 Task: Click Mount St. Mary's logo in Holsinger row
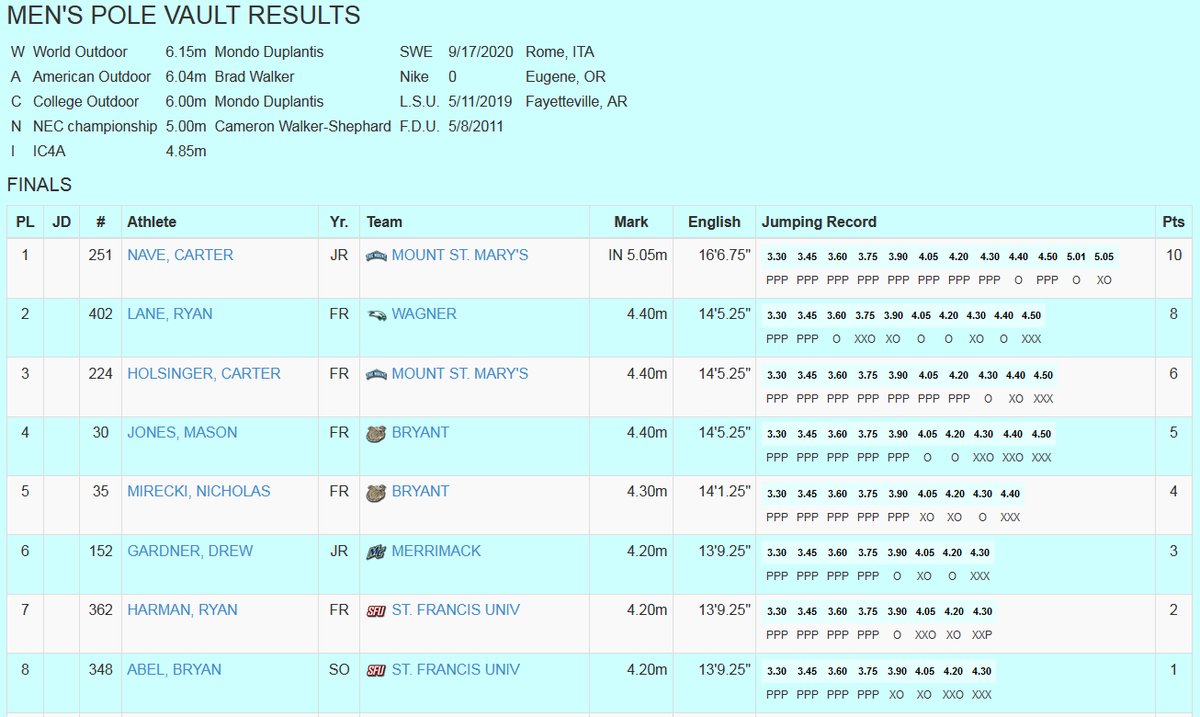tap(376, 374)
